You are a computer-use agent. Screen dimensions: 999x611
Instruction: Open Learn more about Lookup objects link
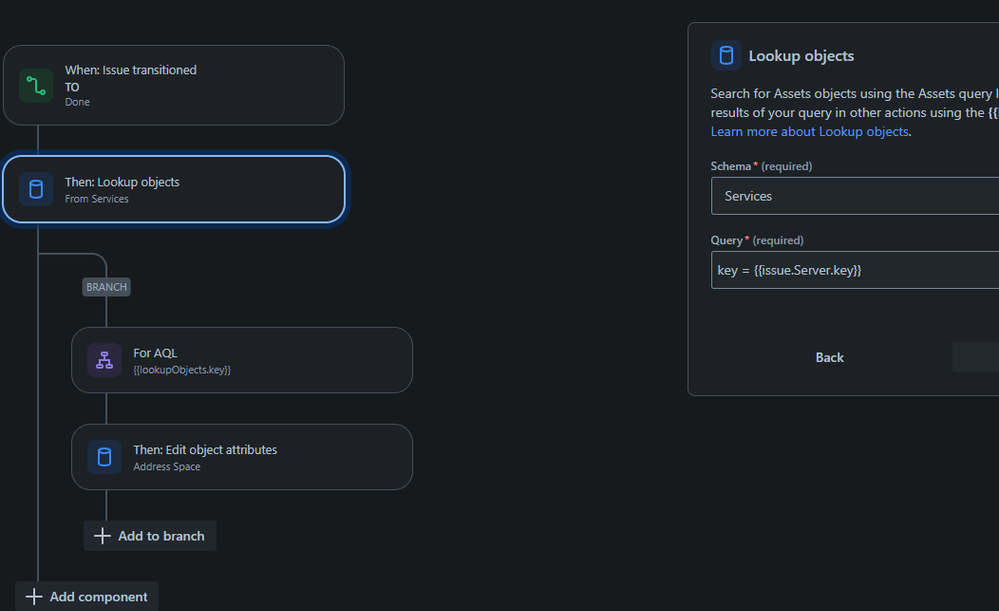(x=810, y=131)
